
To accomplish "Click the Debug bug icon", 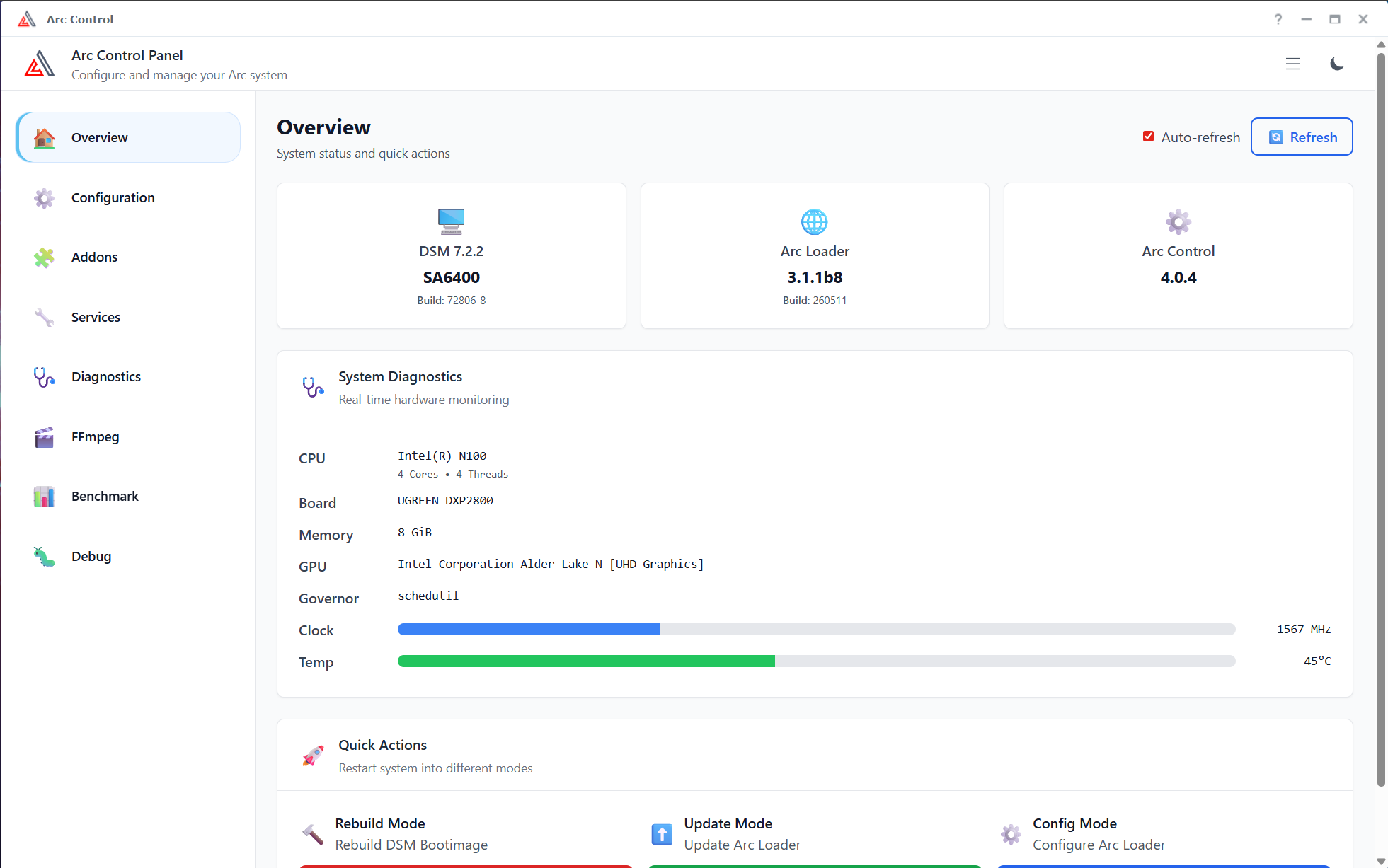I will [44, 557].
